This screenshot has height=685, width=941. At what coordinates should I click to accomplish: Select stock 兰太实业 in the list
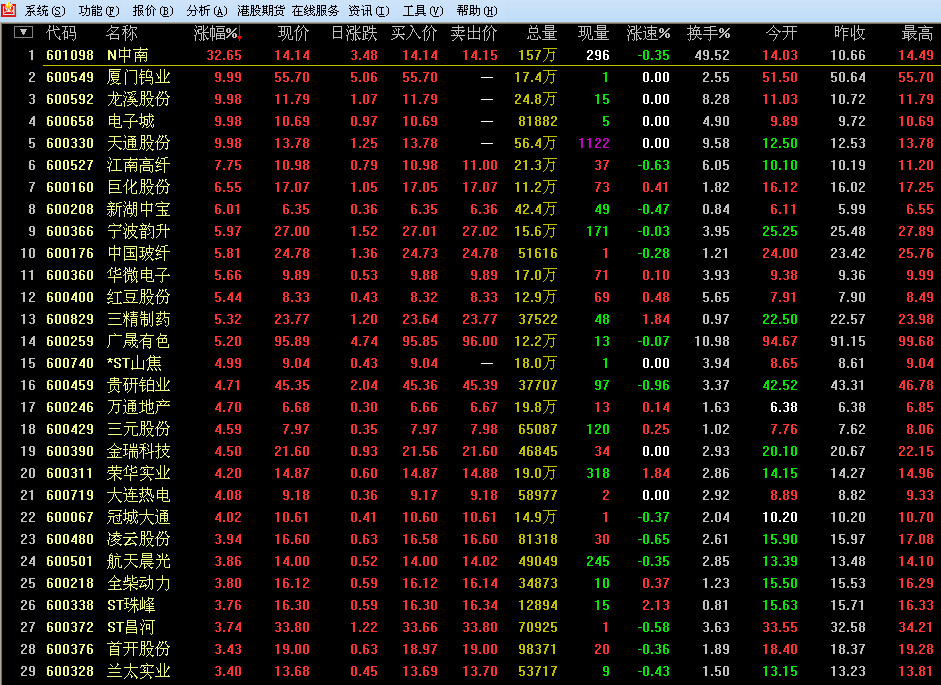139,672
